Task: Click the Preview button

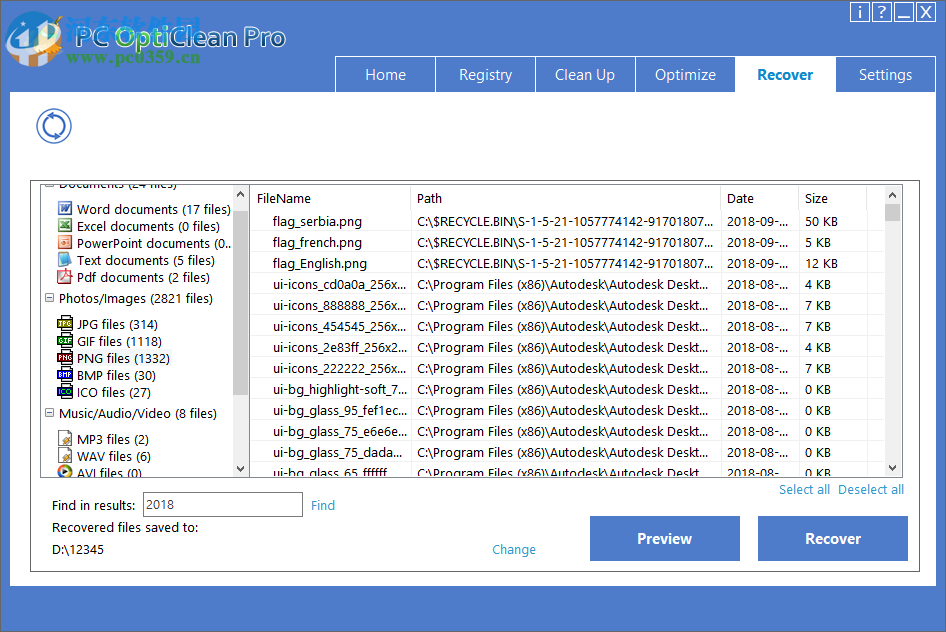Action: 665,539
